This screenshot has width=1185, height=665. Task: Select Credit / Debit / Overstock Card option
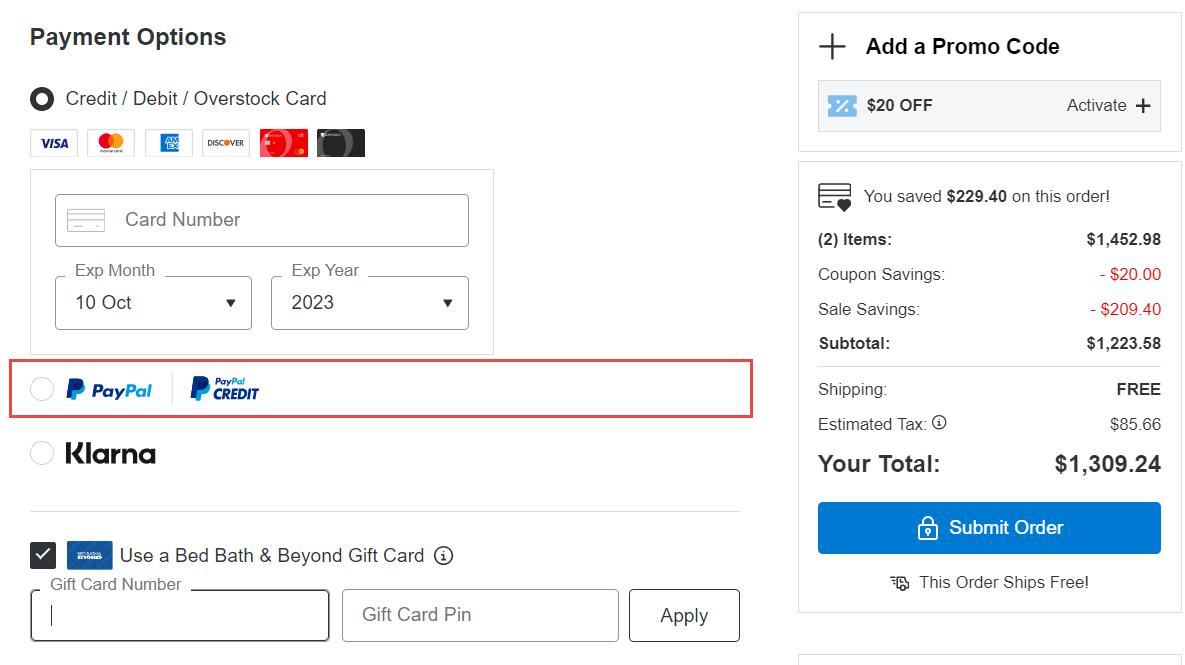pos(41,98)
